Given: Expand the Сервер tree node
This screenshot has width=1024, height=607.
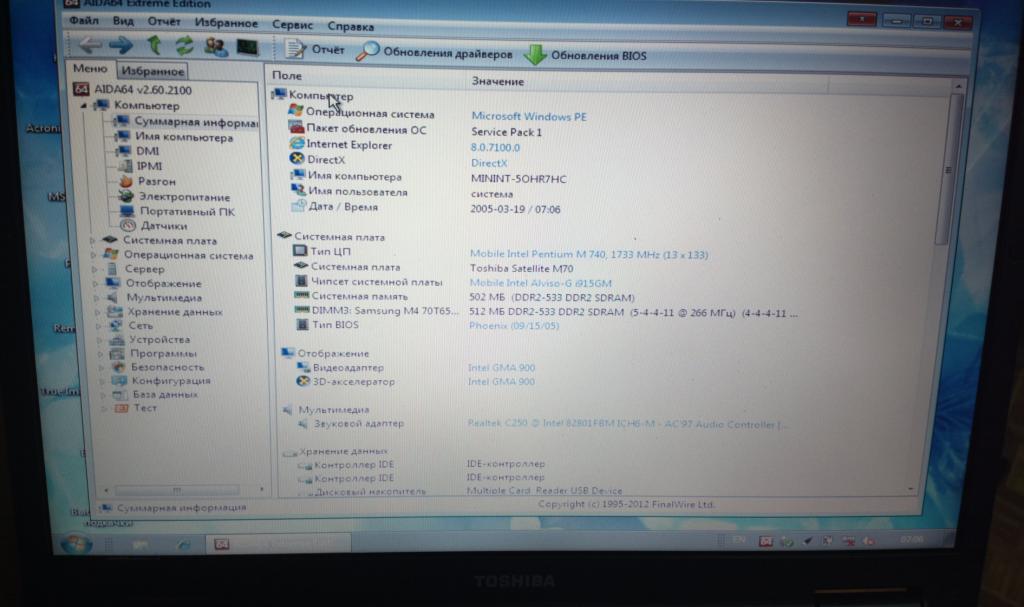Looking at the screenshot, I should [95, 269].
